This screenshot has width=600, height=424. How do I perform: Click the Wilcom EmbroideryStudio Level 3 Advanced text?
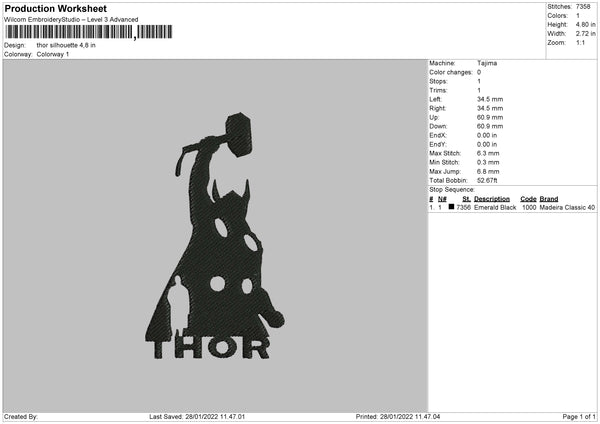tap(71, 20)
